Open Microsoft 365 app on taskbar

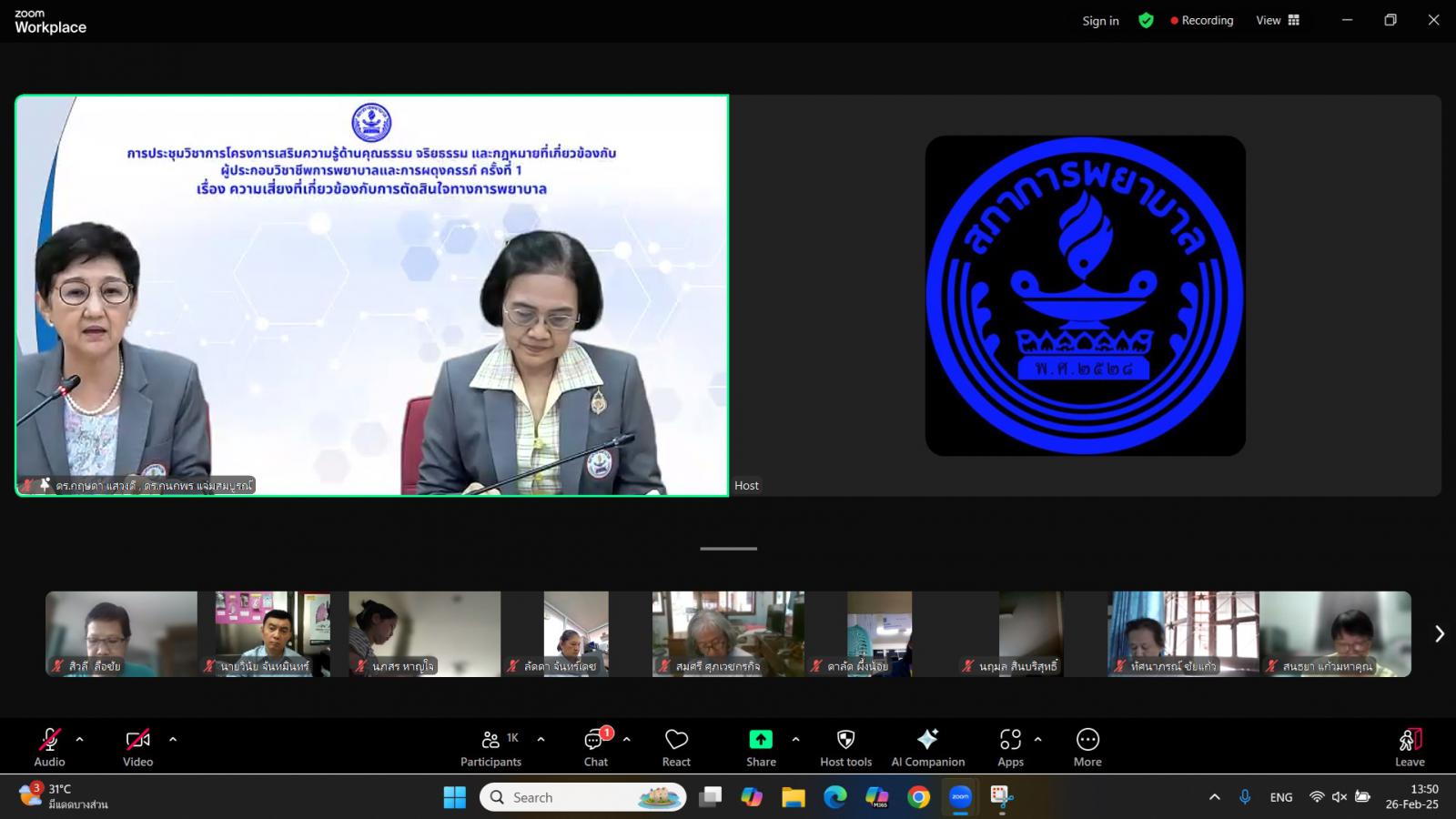point(877,797)
